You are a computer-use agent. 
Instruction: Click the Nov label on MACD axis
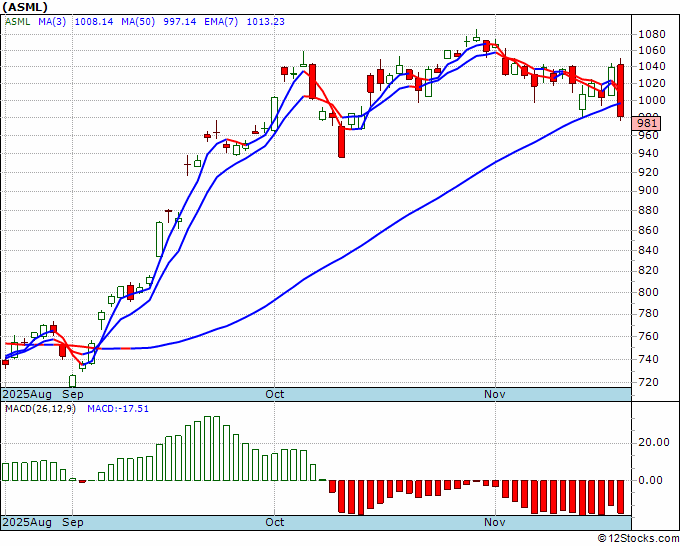tap(495, 522)
